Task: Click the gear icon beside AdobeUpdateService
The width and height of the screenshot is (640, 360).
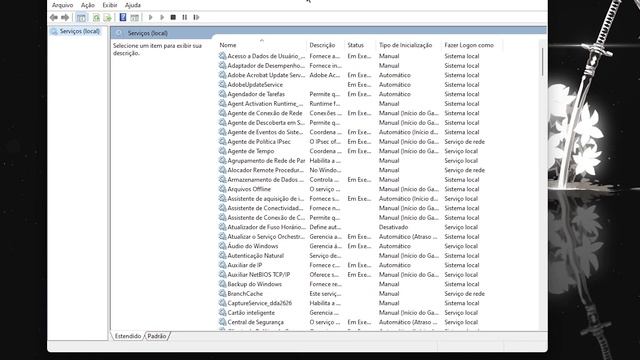Action: [222, 84]
